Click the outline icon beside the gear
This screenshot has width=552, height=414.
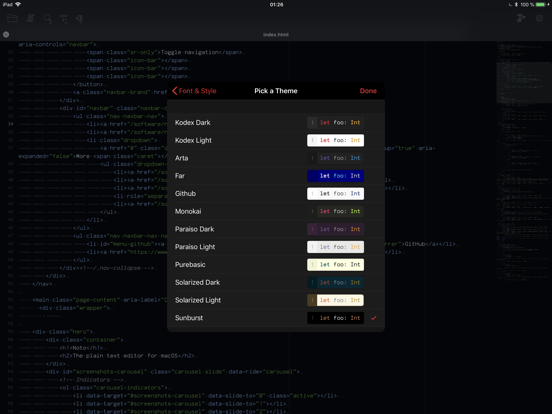pyautogui.click(x=521, y=18)
